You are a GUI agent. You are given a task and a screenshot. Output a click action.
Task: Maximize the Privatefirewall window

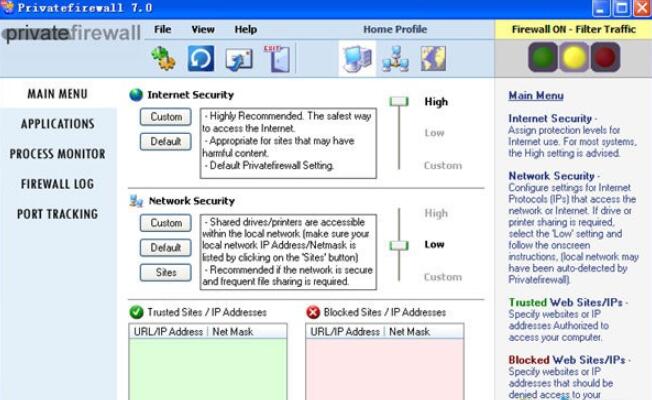pyautogui.click(x=622, y=8)
